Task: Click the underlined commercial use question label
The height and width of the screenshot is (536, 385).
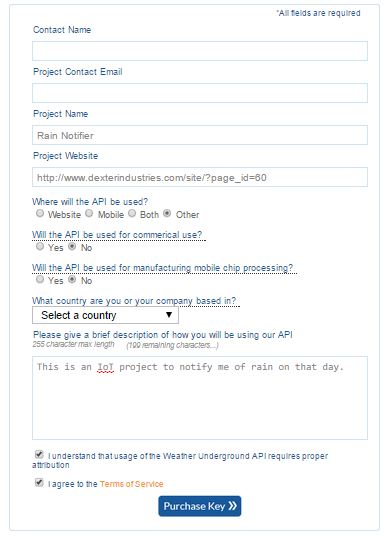Action: (x=117, y=235)
